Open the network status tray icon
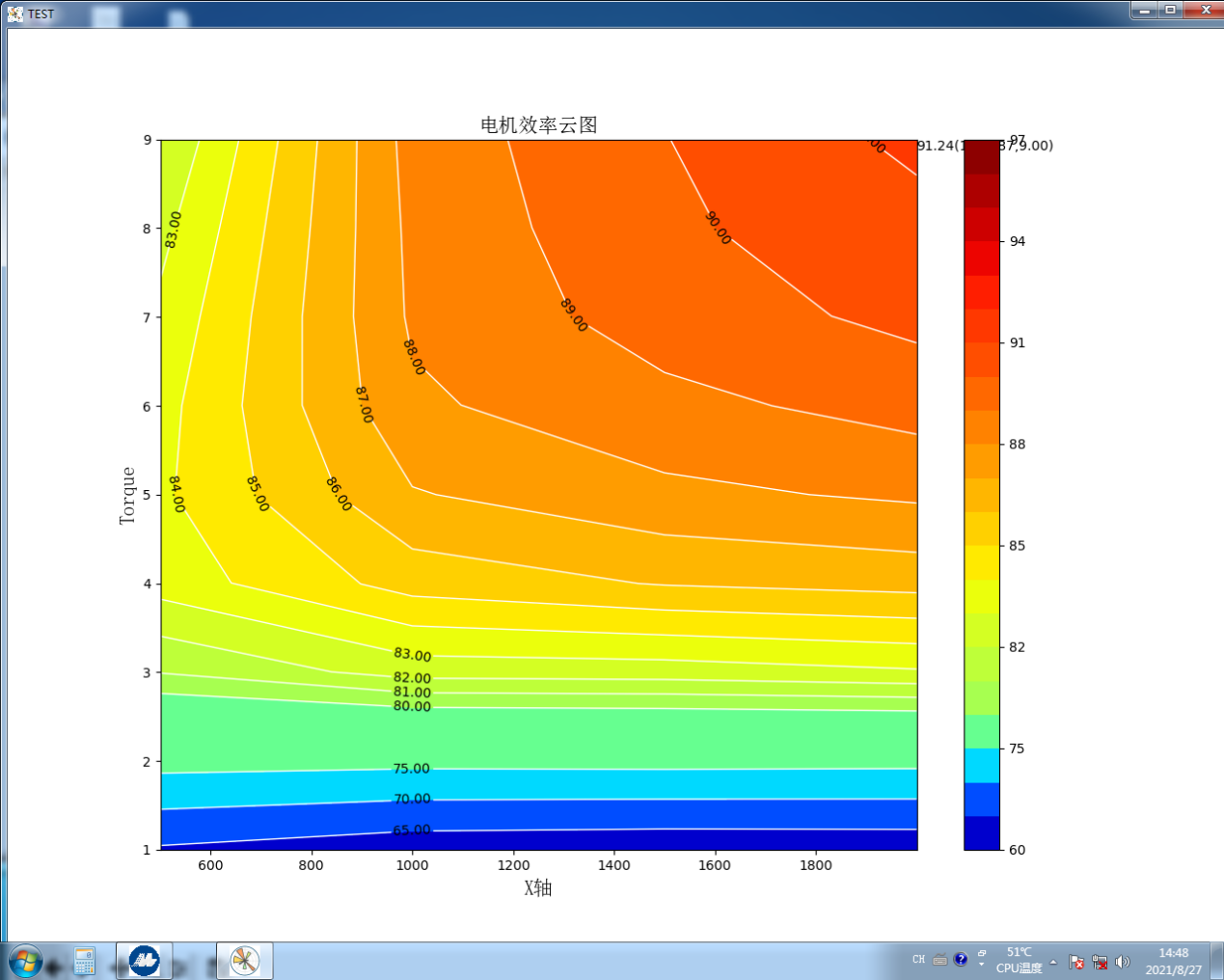This screenshot has width=1224, height=980. click(1100, 962)
